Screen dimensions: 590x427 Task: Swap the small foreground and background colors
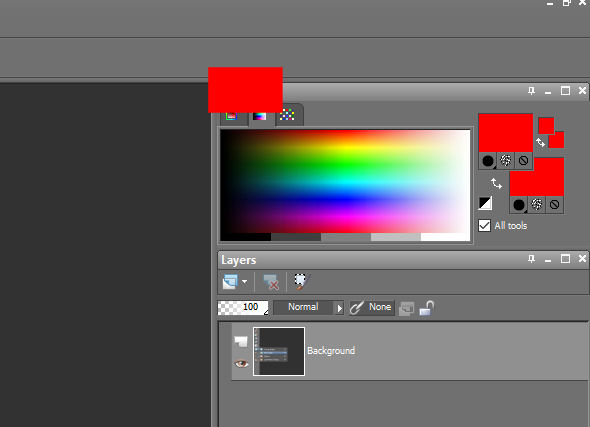coord(541,143)
